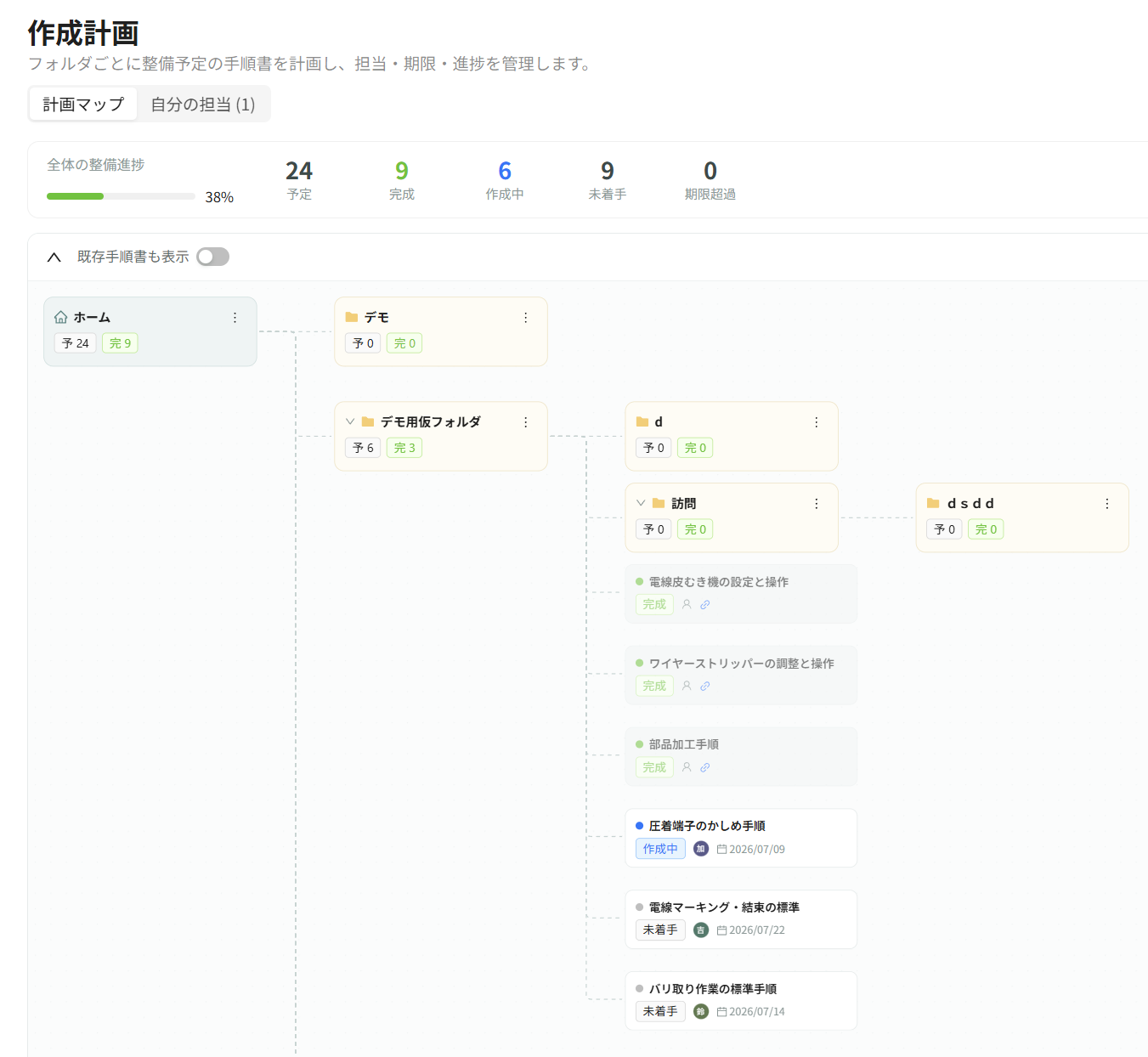Open the 圧着端子のかしめ手順 procedure card
The height and width of the screenshot is (1057, 1148).
click(741, 838)
